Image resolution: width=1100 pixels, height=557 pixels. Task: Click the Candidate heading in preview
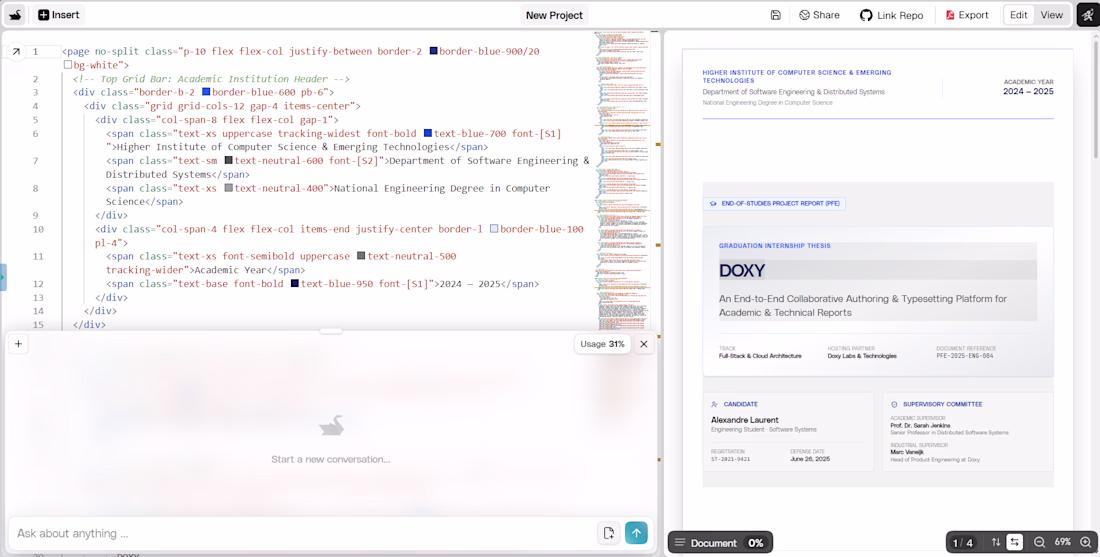click(740, 404)
